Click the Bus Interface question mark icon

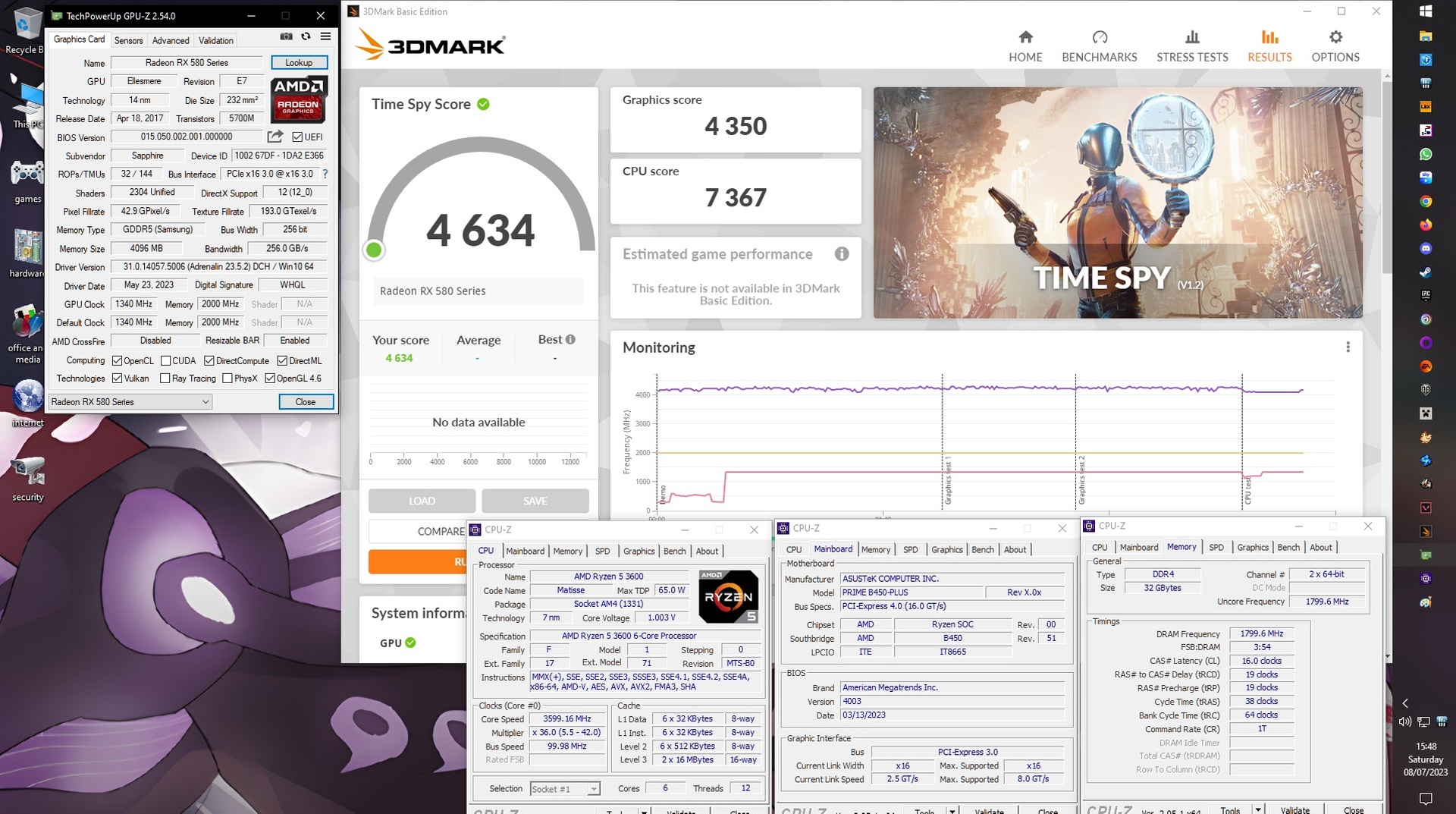tap(325, 174)
